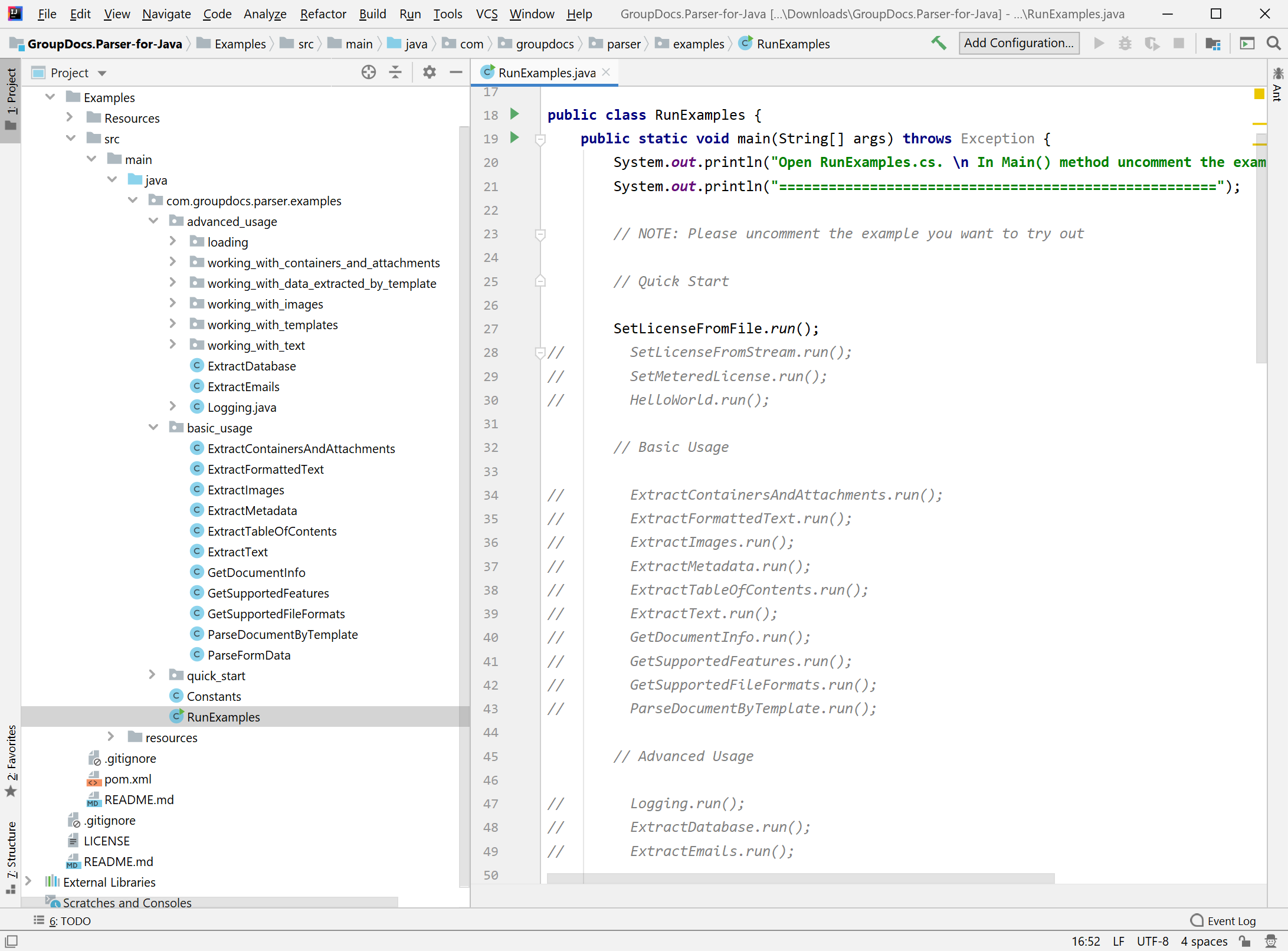Viewport: 1288px width, 951px height.
Task: Collapse the basic_usage folder
Action: pos(153,427)
